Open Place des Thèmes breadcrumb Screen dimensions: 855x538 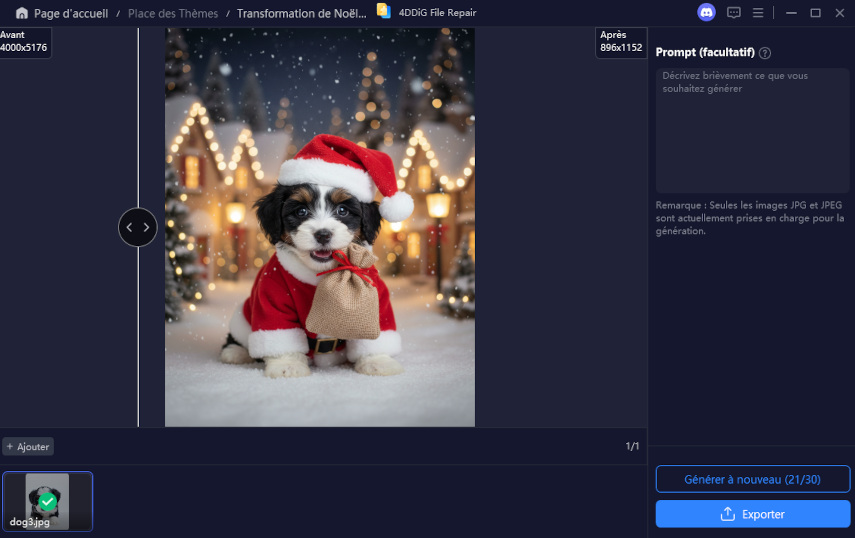tap(173, 13)
